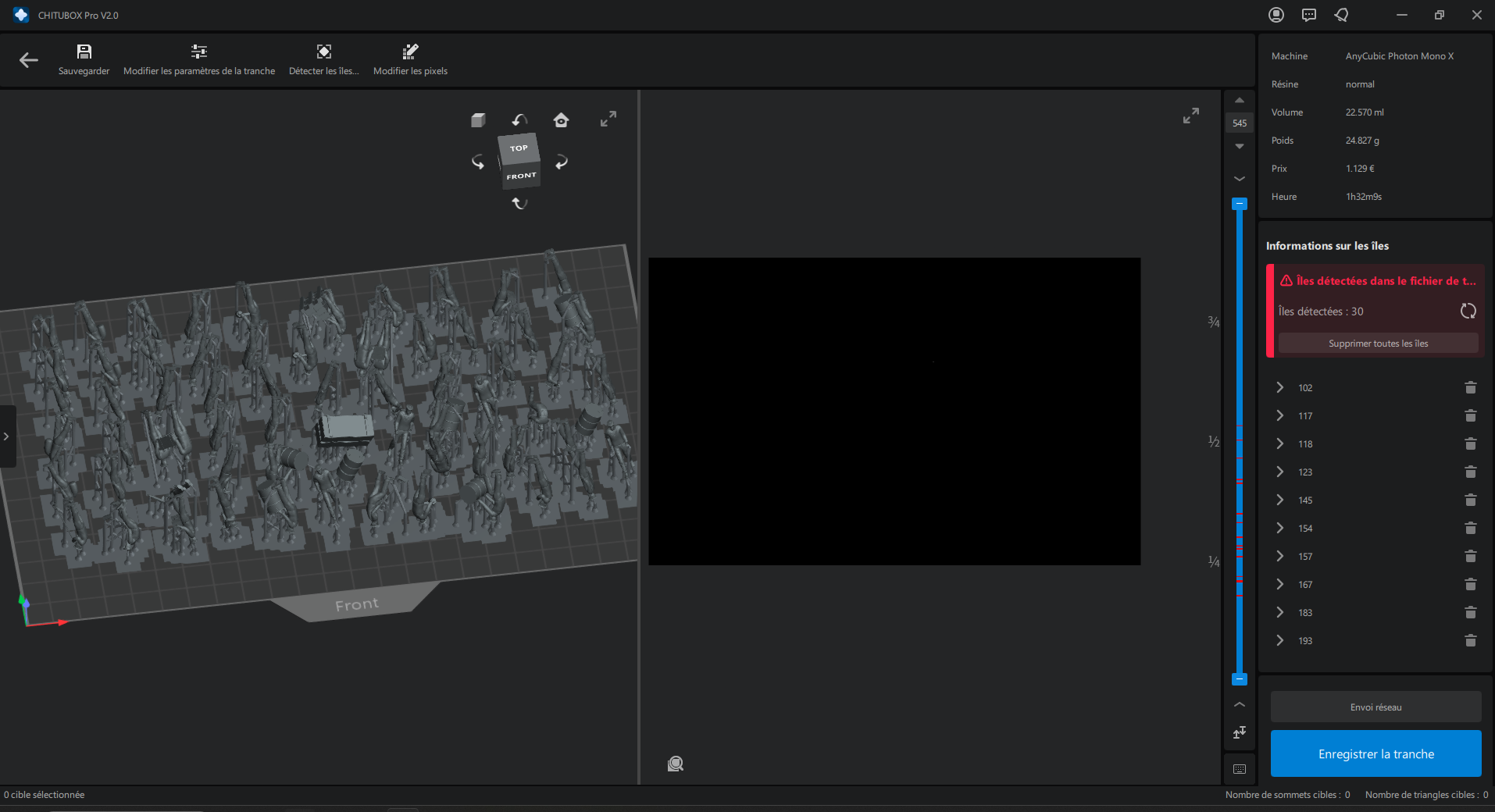This screenshot has height=812, width=1495.
Task: Expand island entry 145
Action: click(1280, 500)
